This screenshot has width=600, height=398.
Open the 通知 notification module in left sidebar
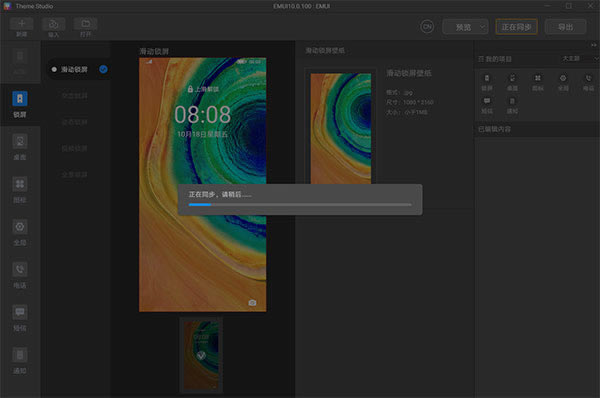pyautogui.click(x=20, y=361)
